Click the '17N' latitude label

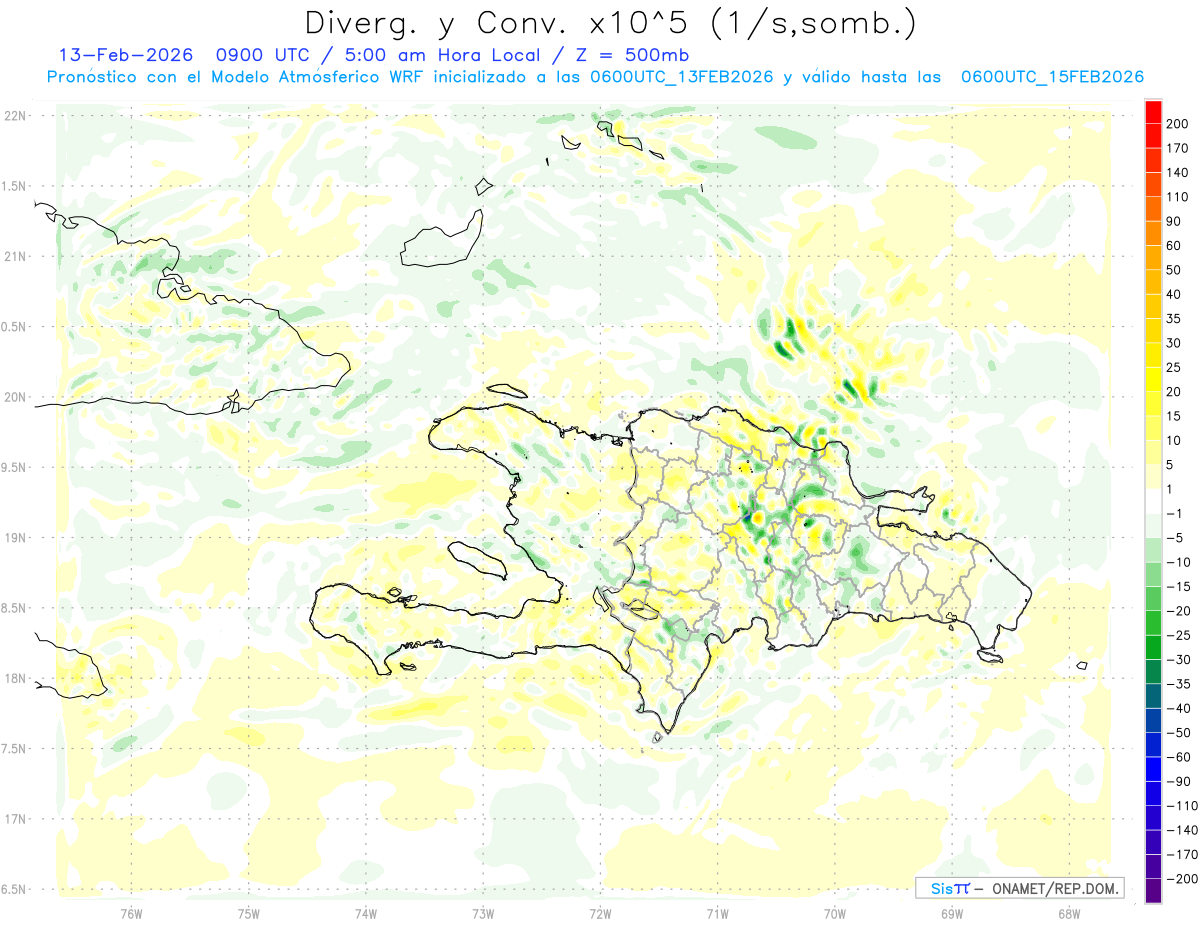click(x=15, y=819)
